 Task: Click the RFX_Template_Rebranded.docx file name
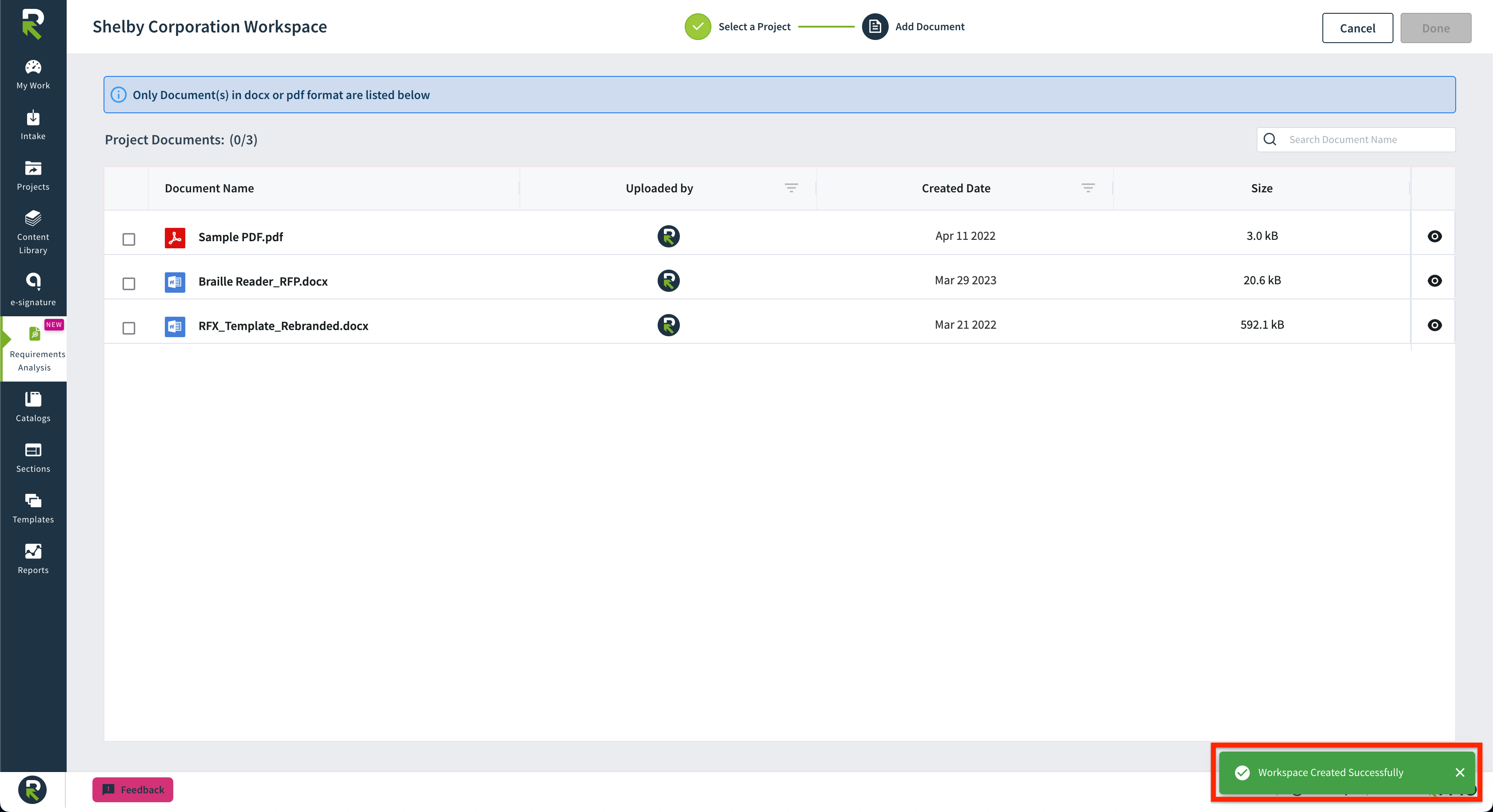coord(283,326)
